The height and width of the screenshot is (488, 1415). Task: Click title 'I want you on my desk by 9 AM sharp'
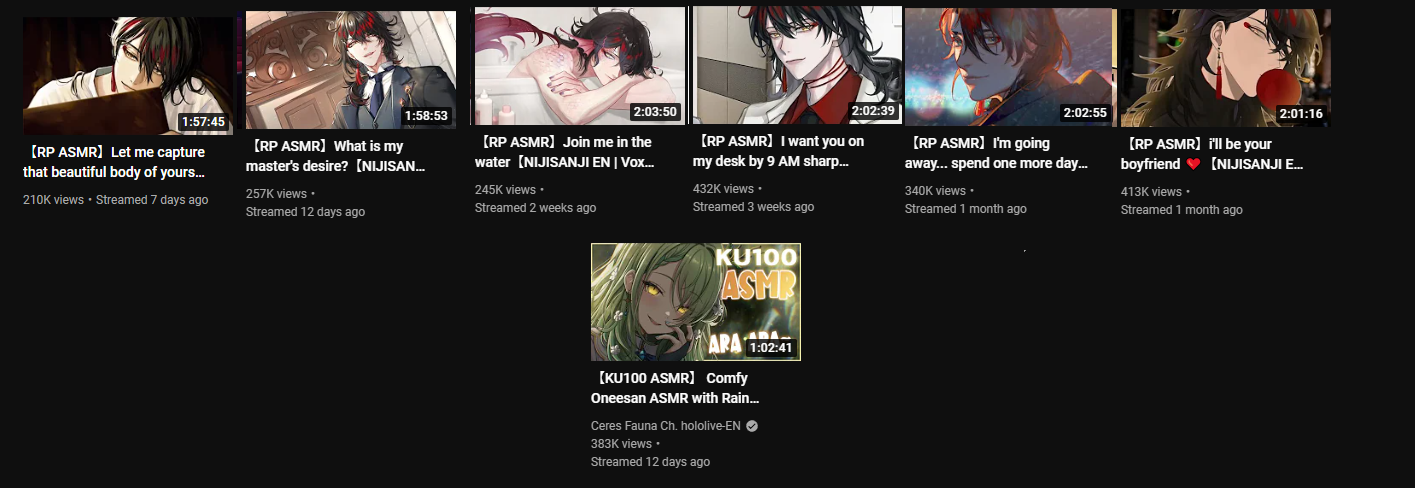778,151
